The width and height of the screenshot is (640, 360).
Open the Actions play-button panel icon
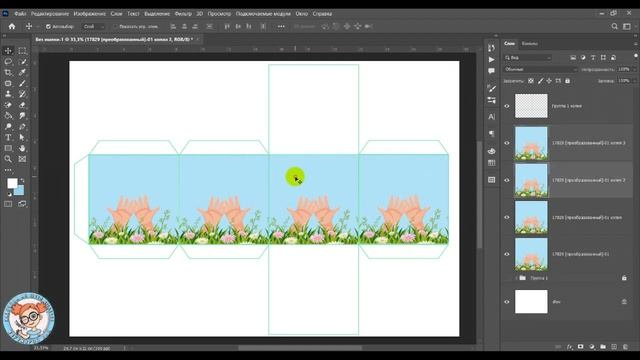tap(491, 60)
